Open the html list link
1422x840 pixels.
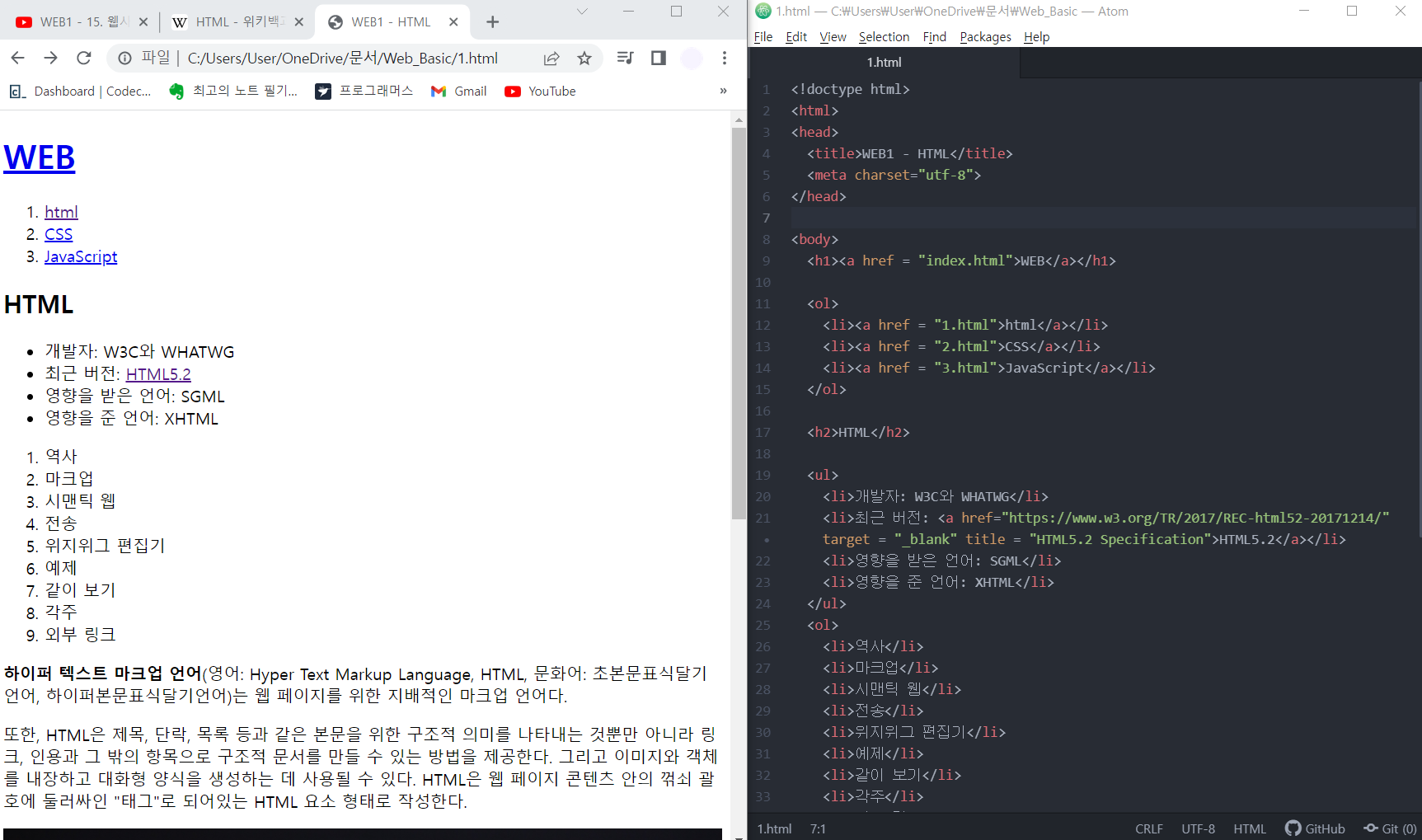(61, 212)
